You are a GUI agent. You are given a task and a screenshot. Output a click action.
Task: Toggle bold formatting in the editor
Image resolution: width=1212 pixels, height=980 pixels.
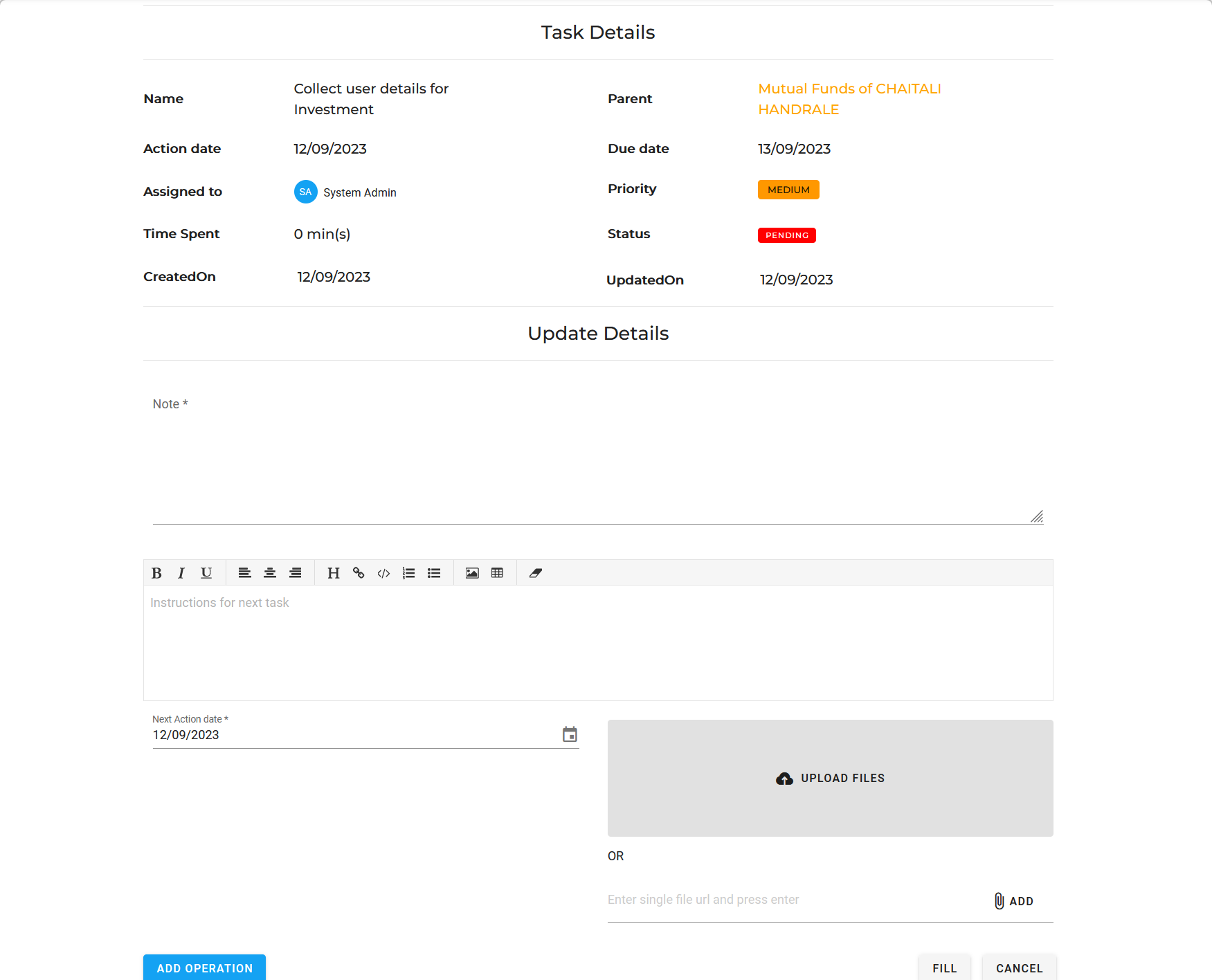(x=156, y=573)
